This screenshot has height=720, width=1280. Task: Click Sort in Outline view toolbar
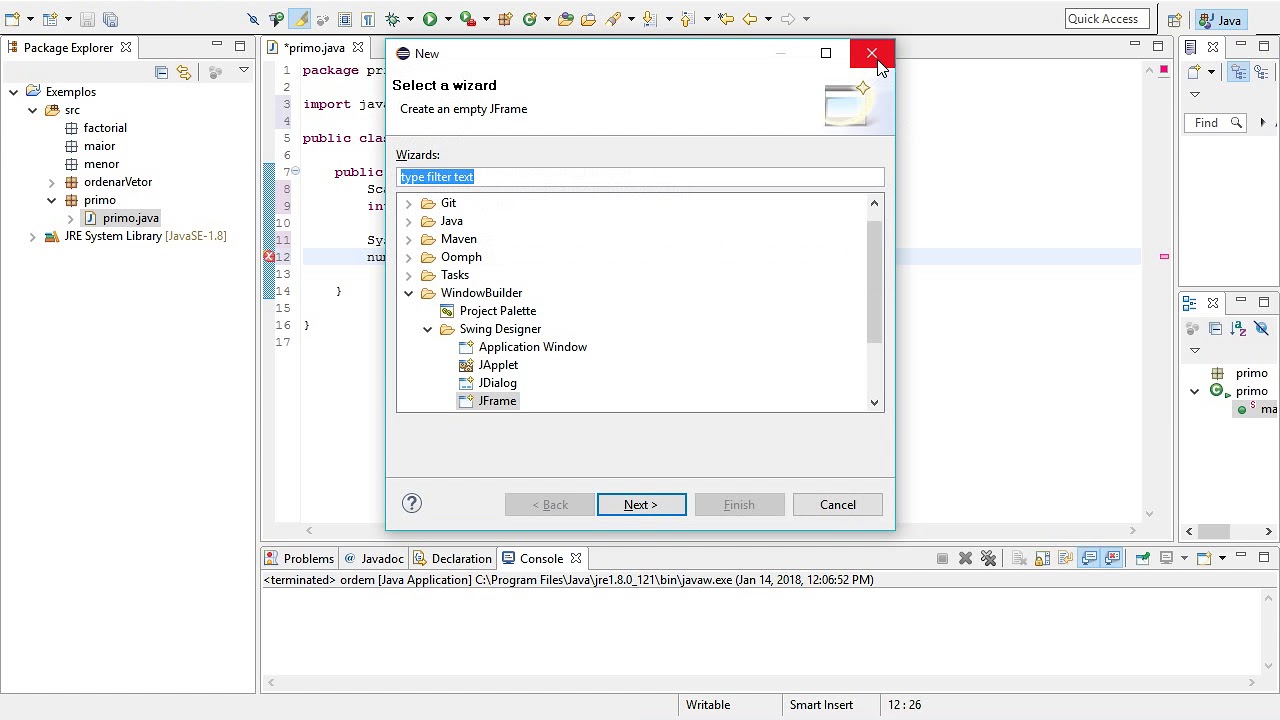click(1239, 329)
